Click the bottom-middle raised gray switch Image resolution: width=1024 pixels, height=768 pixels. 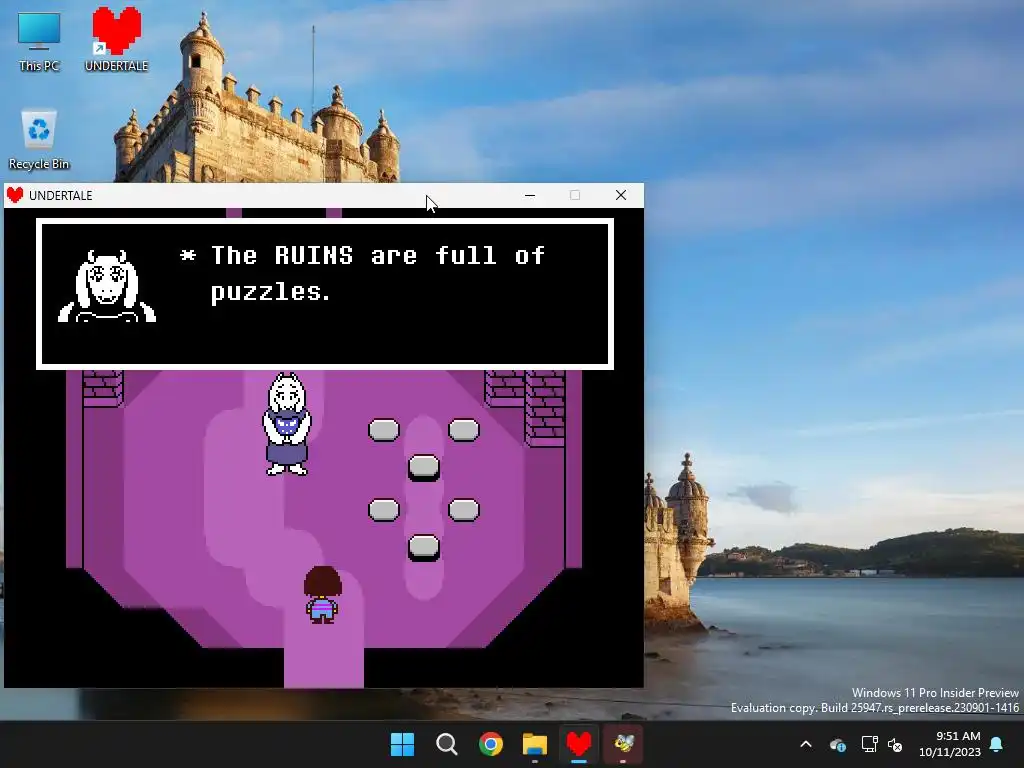click(x=424, y=547)
